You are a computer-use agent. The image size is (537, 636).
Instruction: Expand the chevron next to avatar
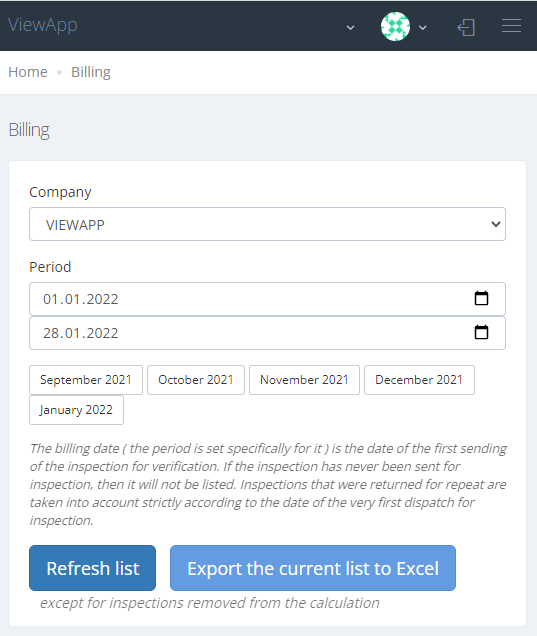423,28
